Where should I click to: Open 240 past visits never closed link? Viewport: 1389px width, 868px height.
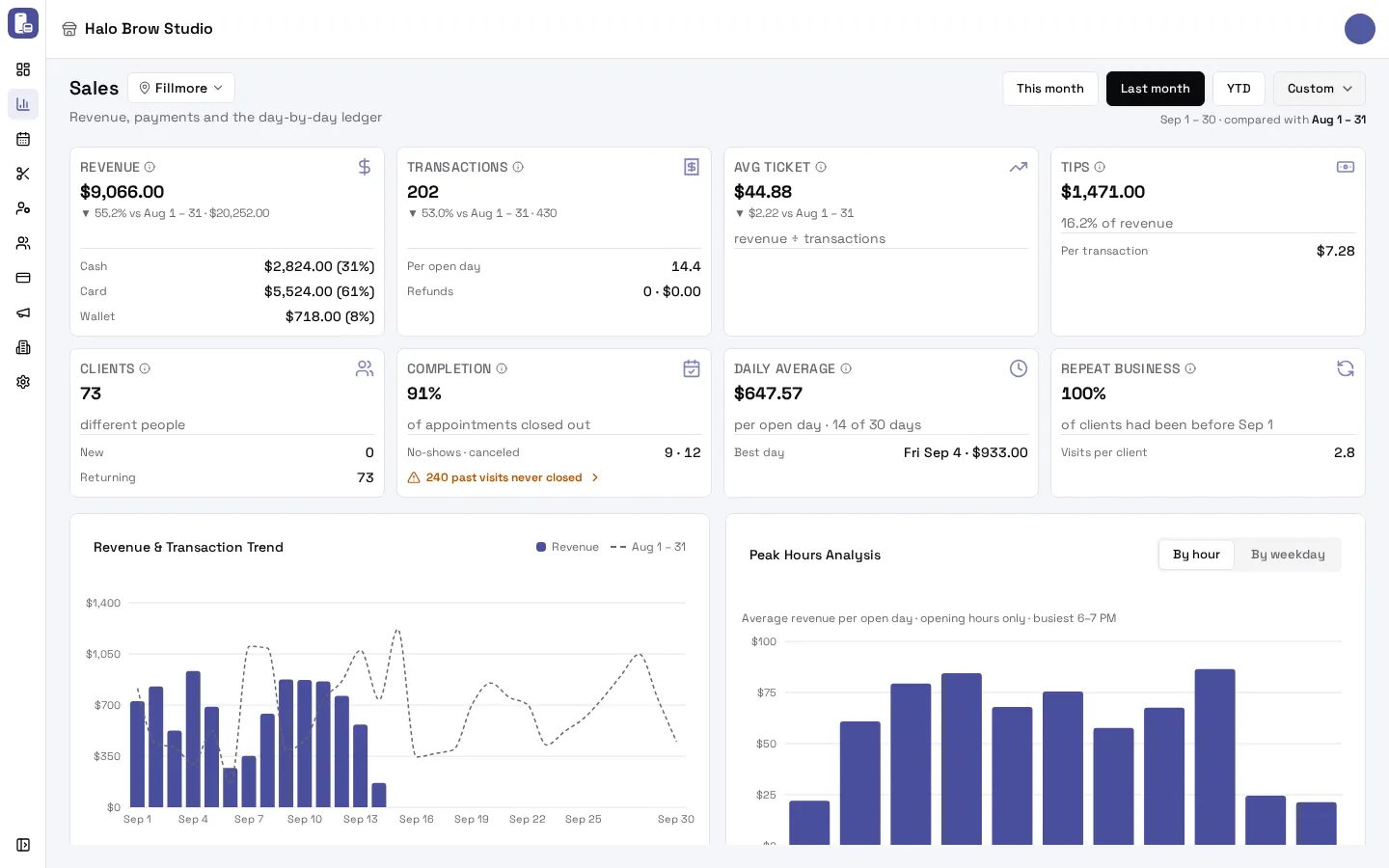coord(504,477)
